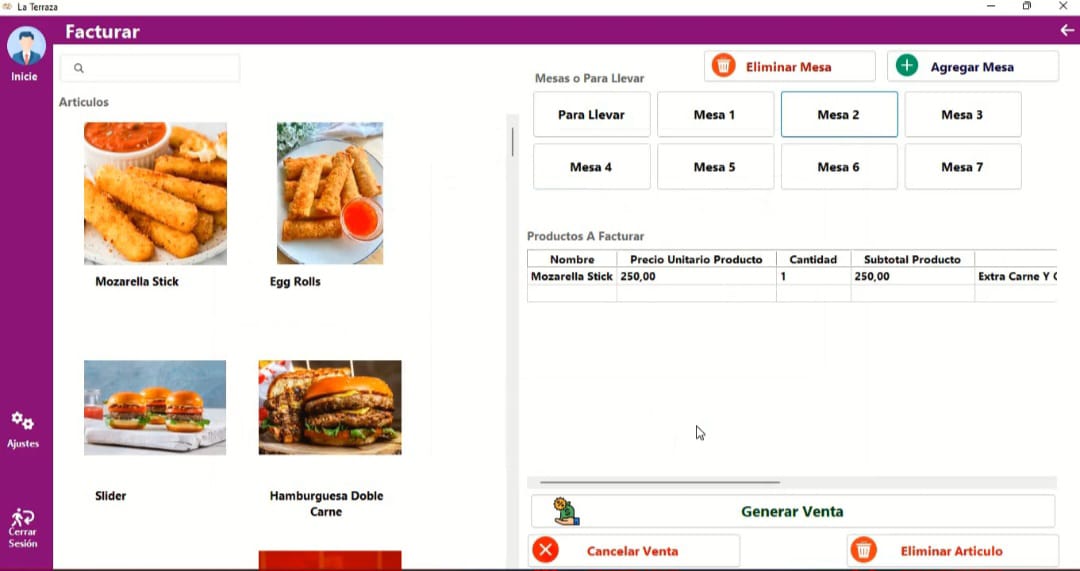Close the La Terraza window
Viewport: 1080px width, 571px height.
coord(1063,6)
